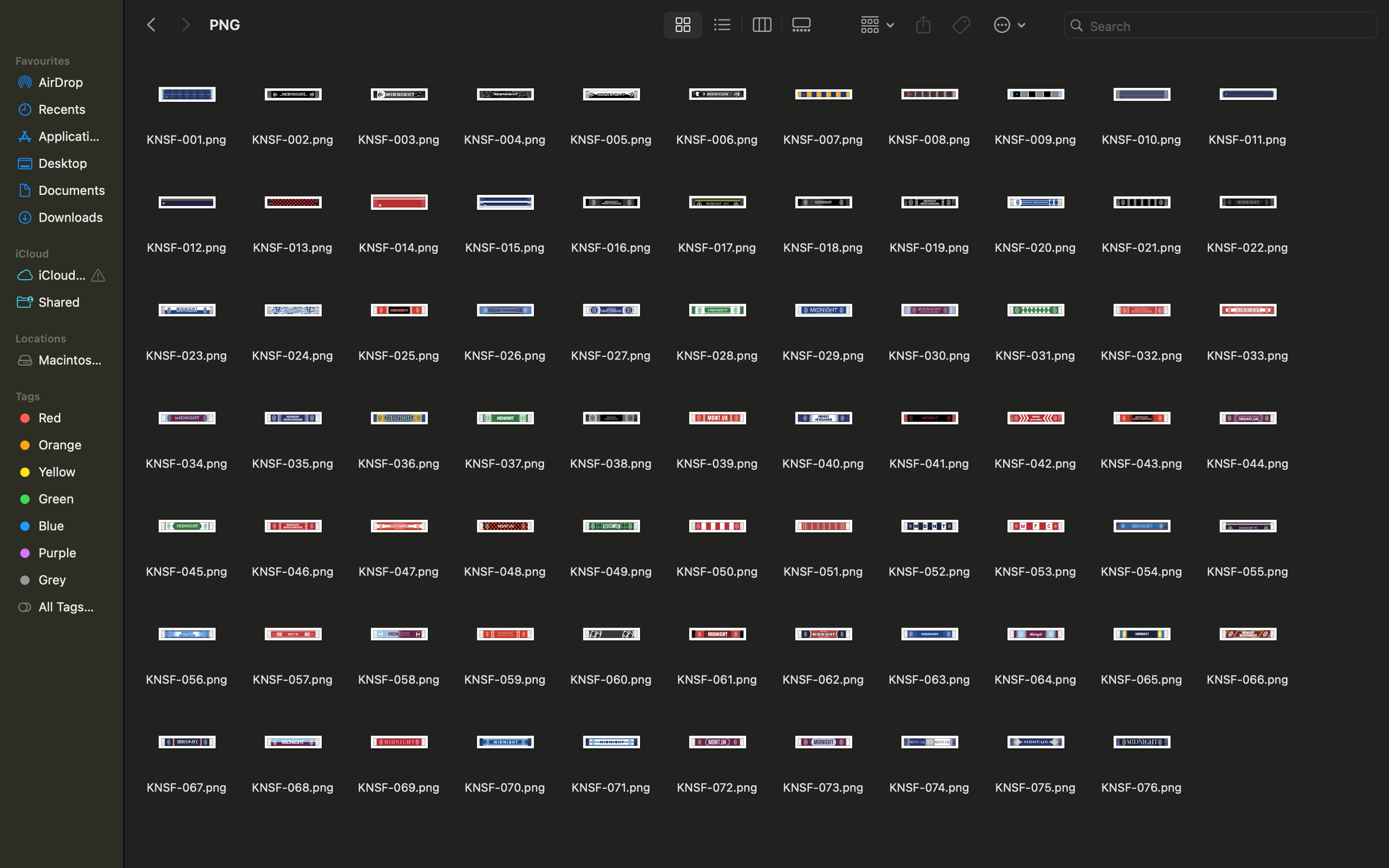Select the Green tag
This screenshot has width=1389, height=868.
tap(56, 499)
